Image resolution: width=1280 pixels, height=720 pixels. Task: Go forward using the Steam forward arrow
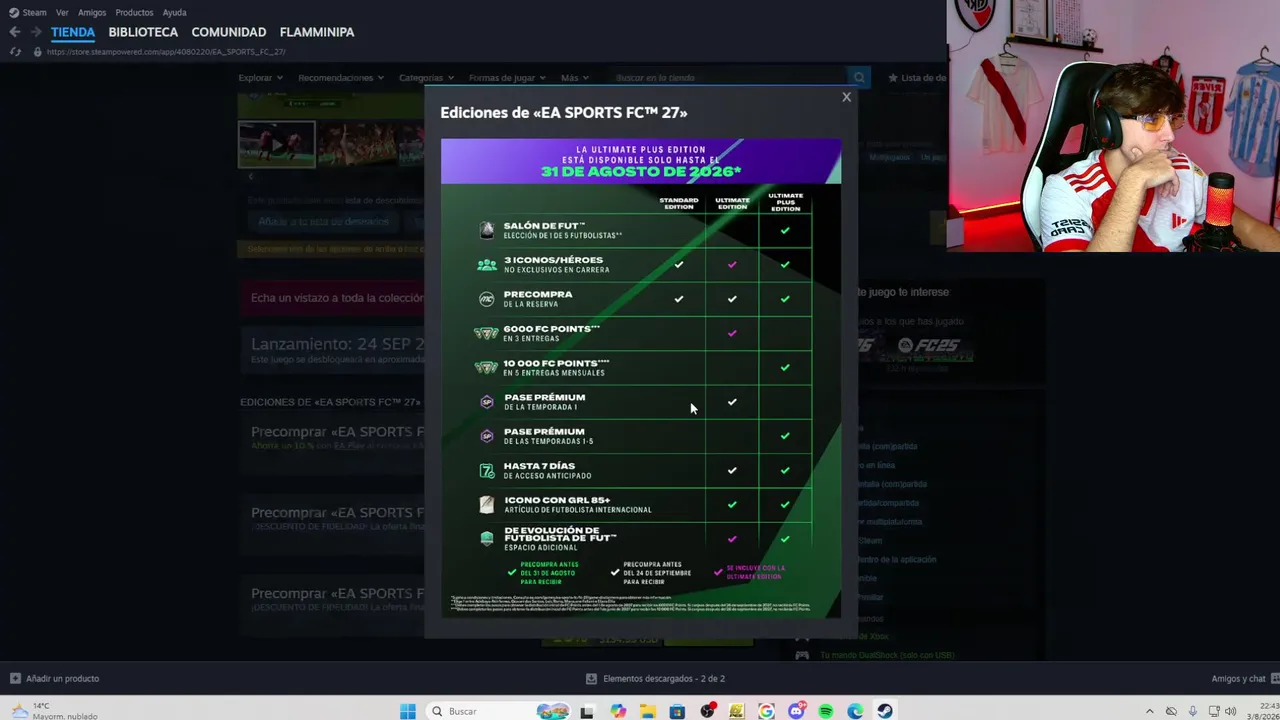pos(36,32)
